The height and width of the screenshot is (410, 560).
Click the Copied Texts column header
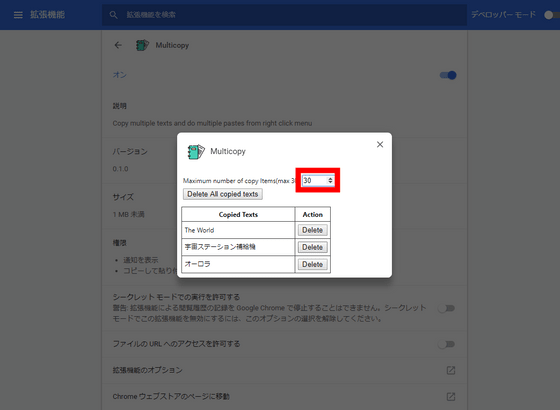click(238, 214)
